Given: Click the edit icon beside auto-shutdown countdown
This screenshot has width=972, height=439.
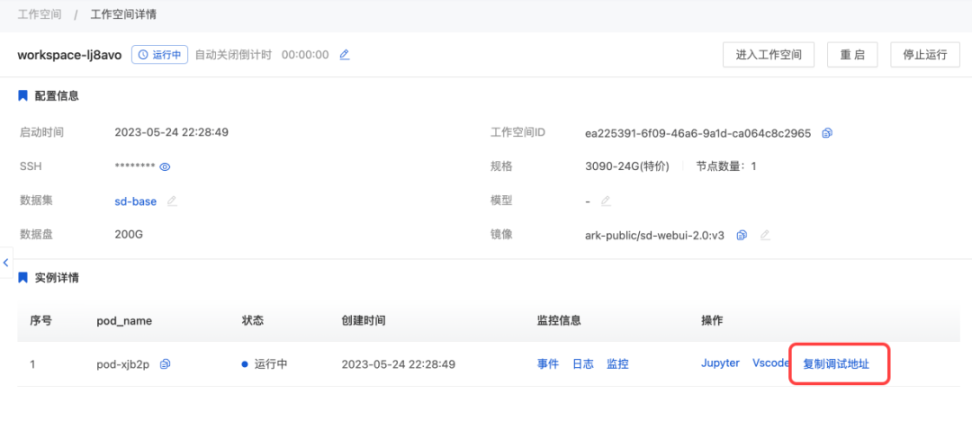Looking at the screenshot, I should pos(345,55).
